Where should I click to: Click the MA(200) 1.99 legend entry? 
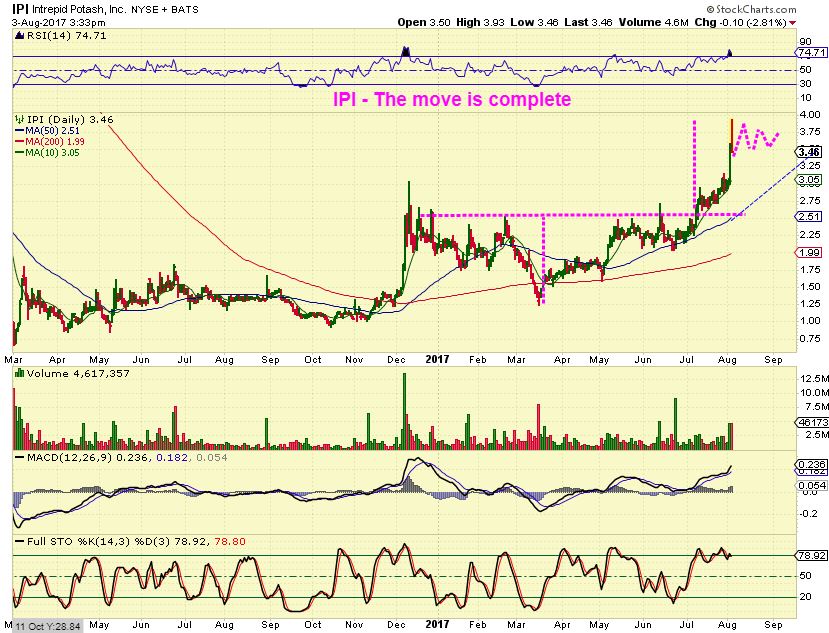point(54,142)
